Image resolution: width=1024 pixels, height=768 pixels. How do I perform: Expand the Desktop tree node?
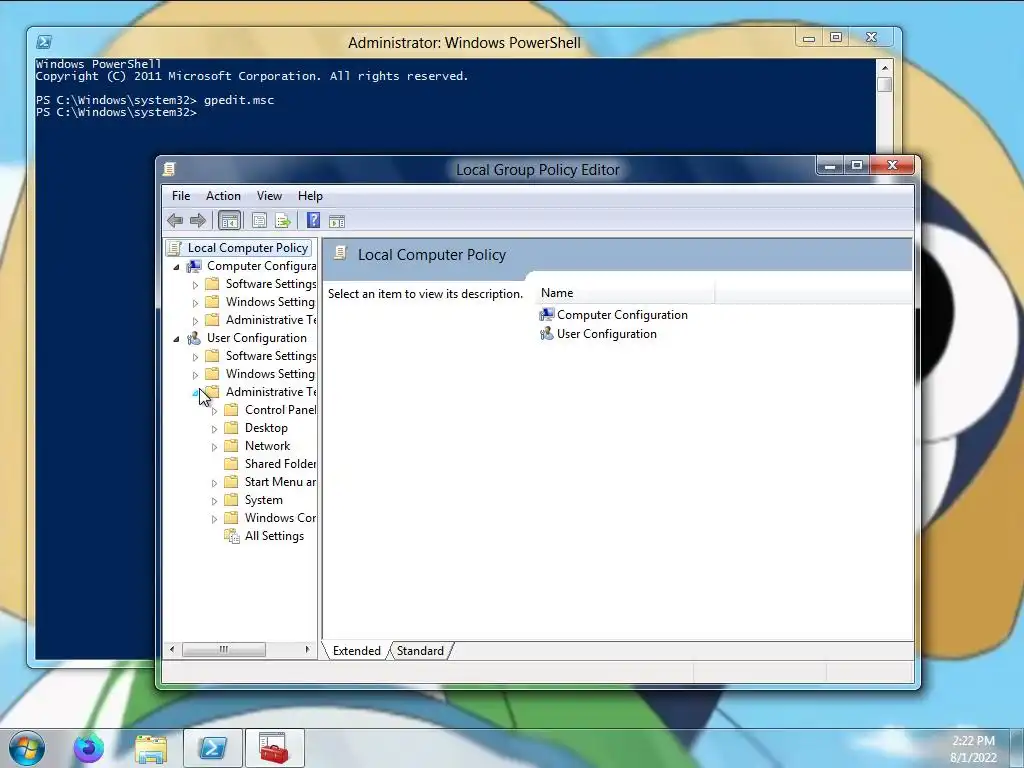pos(214,429)
